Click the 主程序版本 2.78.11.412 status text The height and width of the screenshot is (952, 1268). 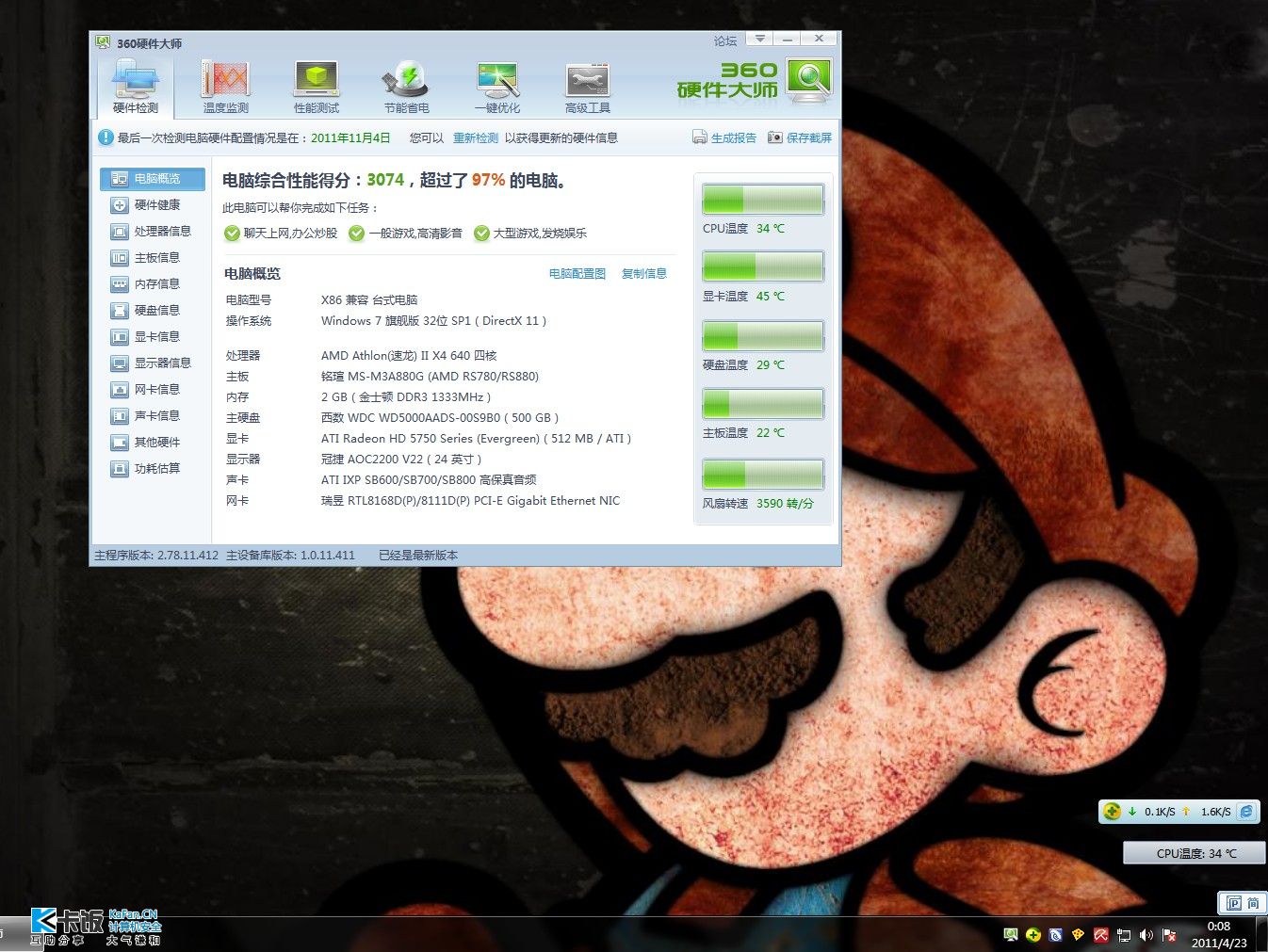click(x=156, y=555)
